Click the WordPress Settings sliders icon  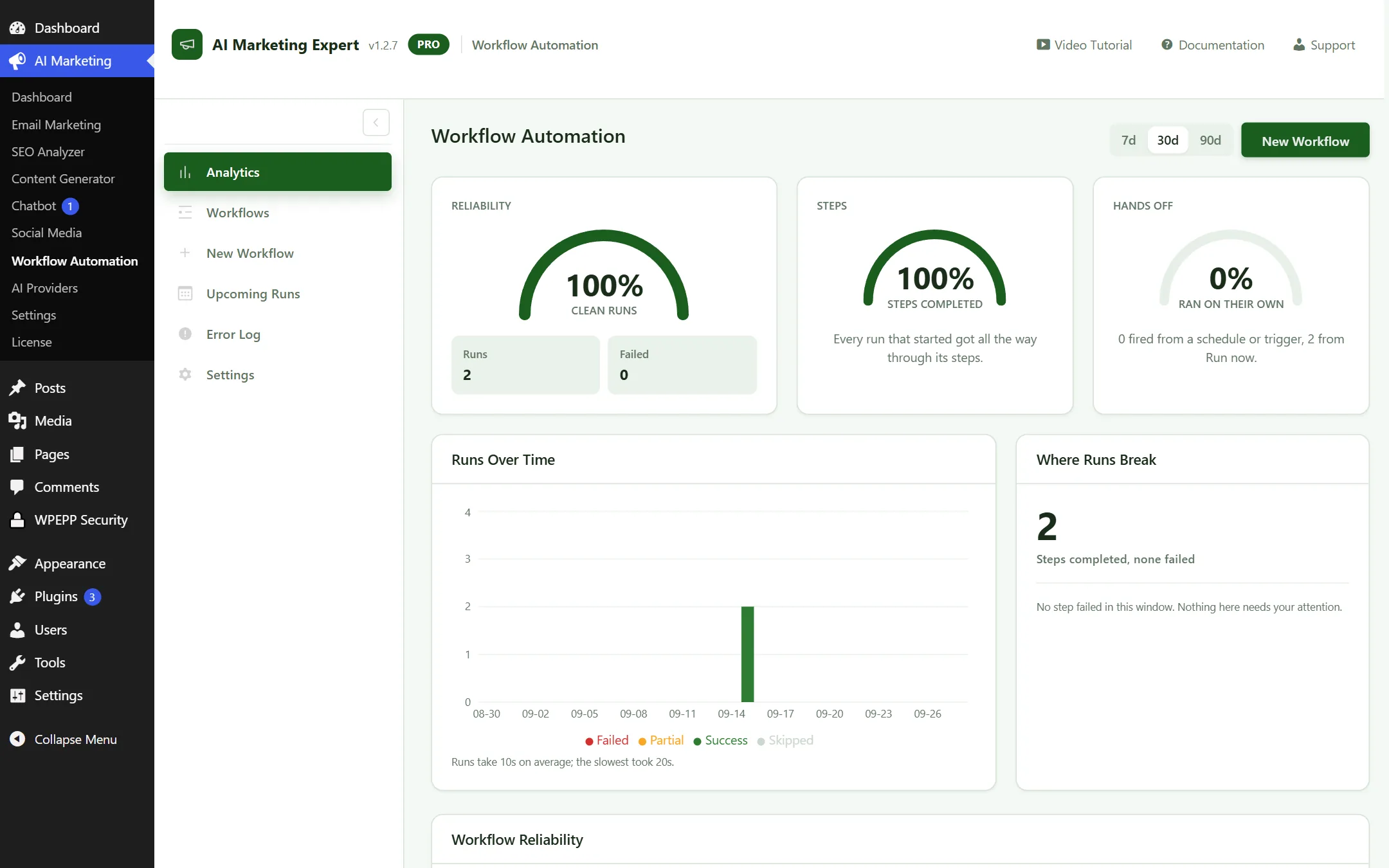click(17, 695)
